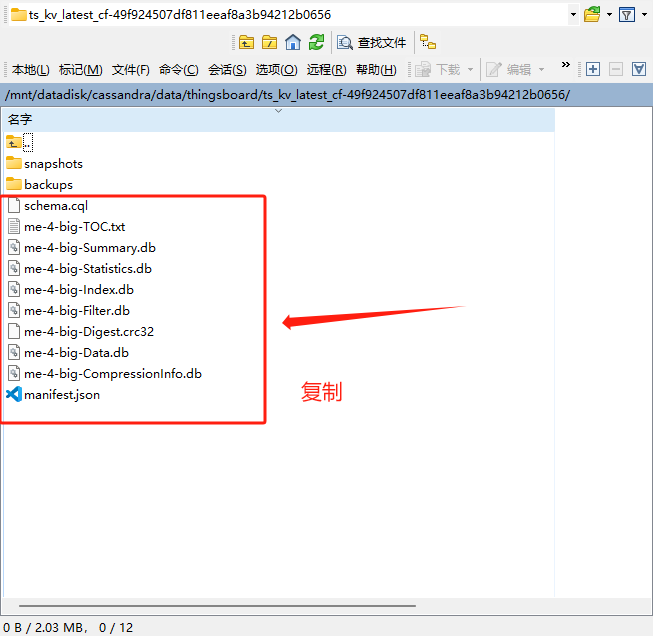This screenshot has width=653, height=636.
Task: Open the 帮助(H) menu
Action: [x=376, y=70]
